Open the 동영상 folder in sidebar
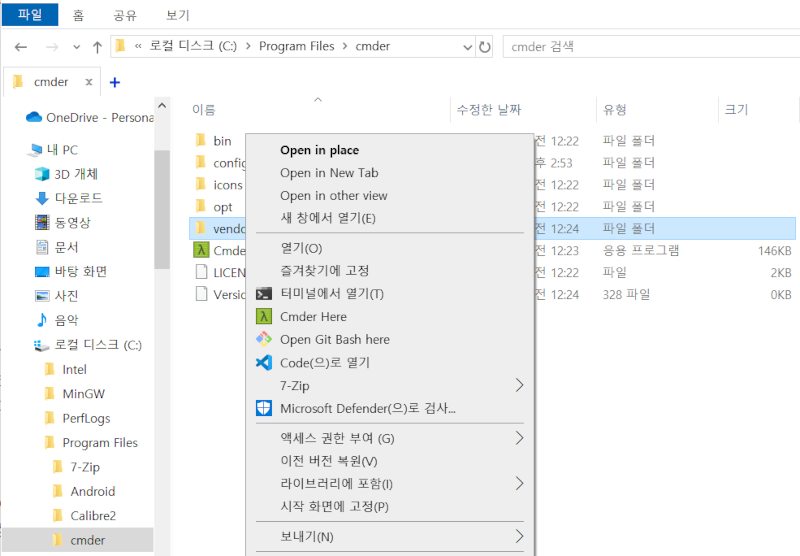Screen dimensions: 800x556 tap(63, 222)
